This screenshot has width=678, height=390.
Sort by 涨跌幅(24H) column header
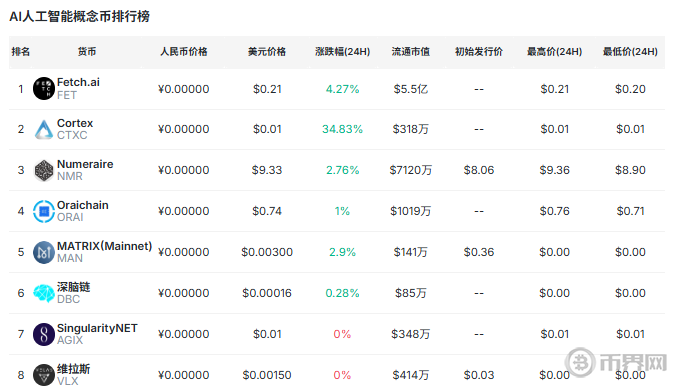[342, 52]
